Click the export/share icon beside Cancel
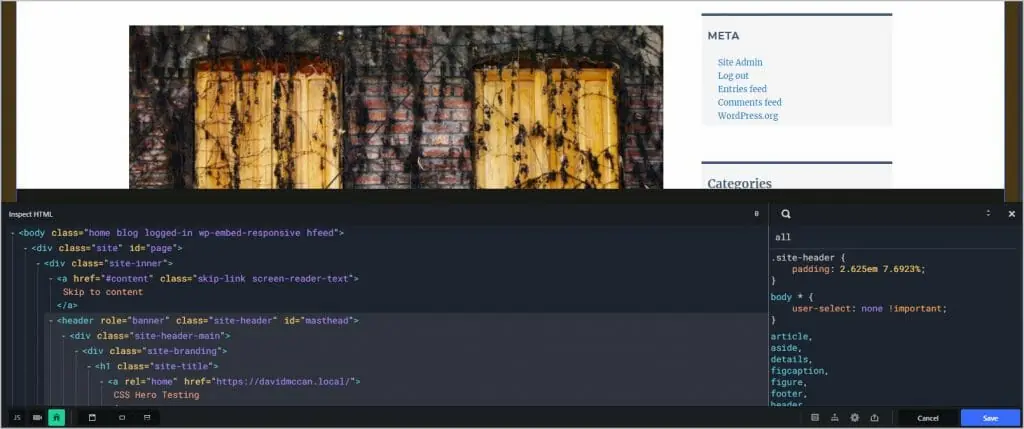The width and height of the screenshot is (1024, 429). point(874,418)
